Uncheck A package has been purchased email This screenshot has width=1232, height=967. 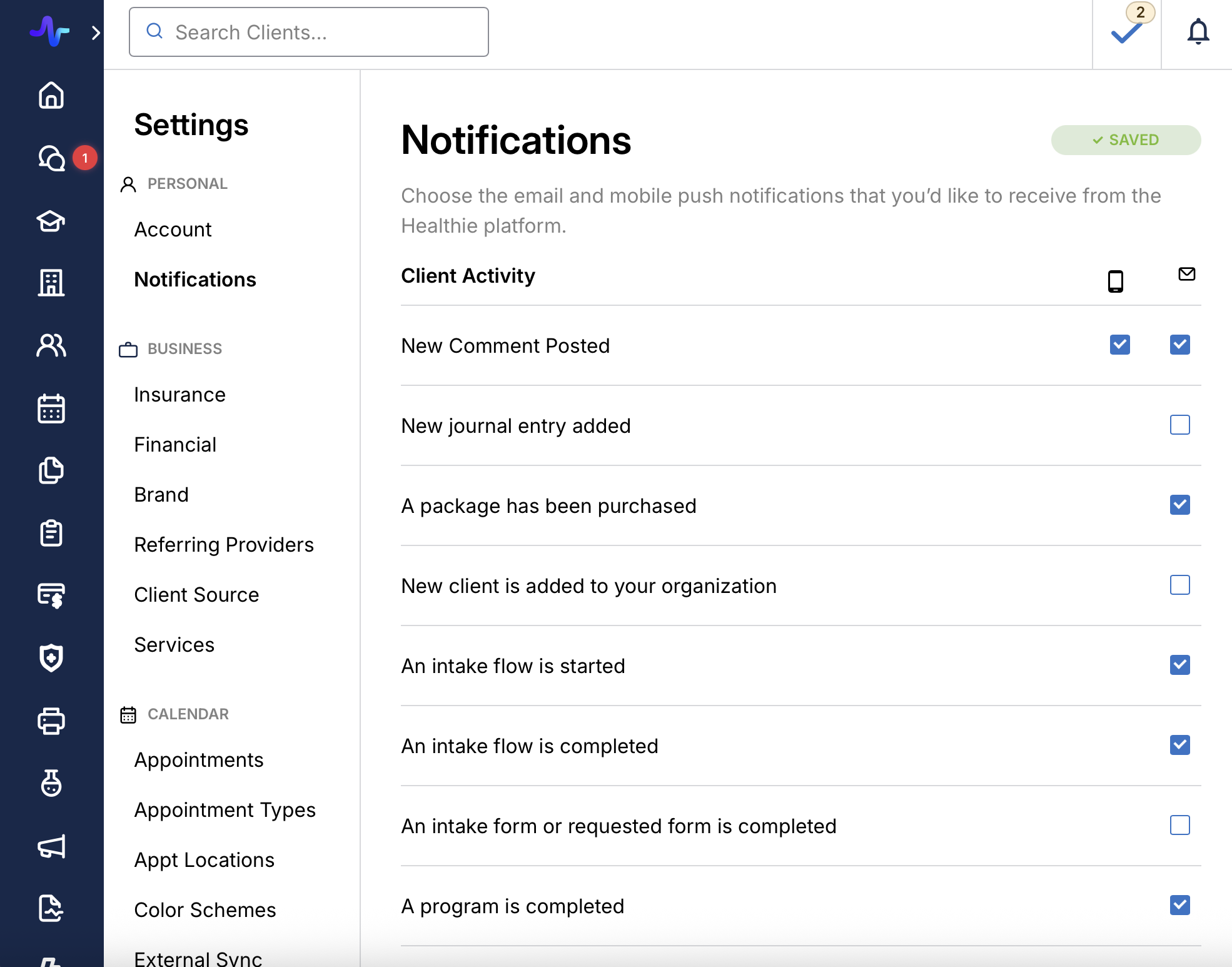tap(1179, 505)
